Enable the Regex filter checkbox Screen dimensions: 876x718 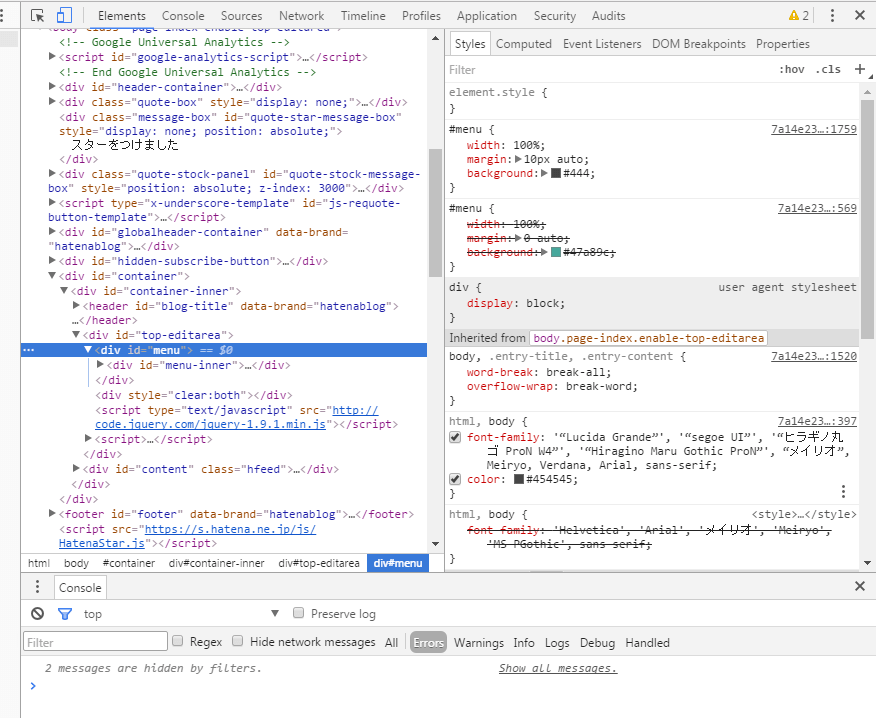click(x=177, y=641)
